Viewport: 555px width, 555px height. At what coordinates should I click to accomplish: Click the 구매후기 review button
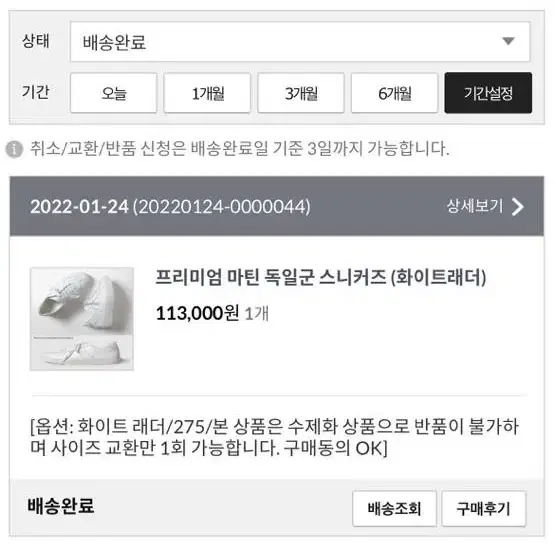[x=484, y=509]
